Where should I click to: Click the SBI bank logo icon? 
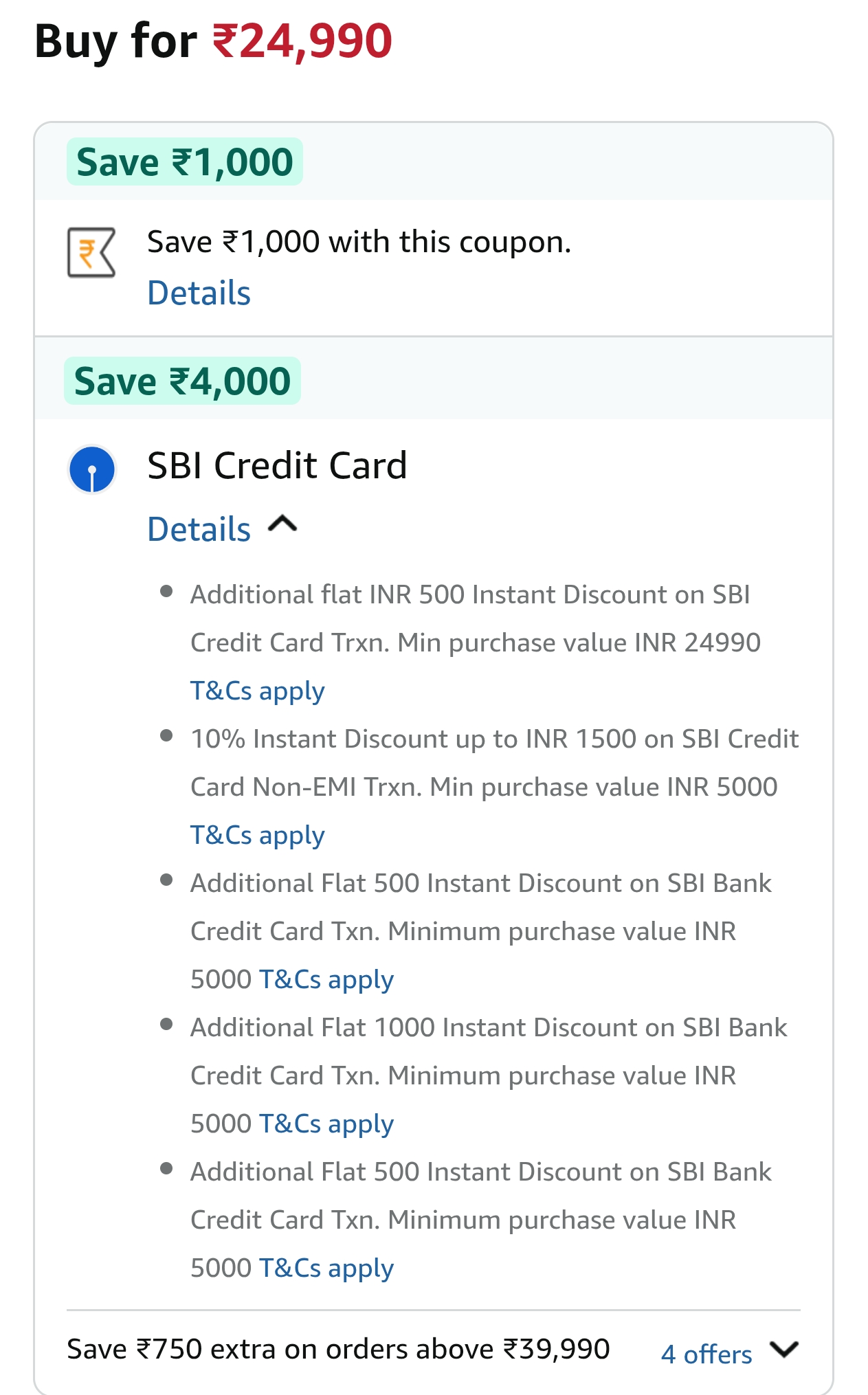point(92,470)
